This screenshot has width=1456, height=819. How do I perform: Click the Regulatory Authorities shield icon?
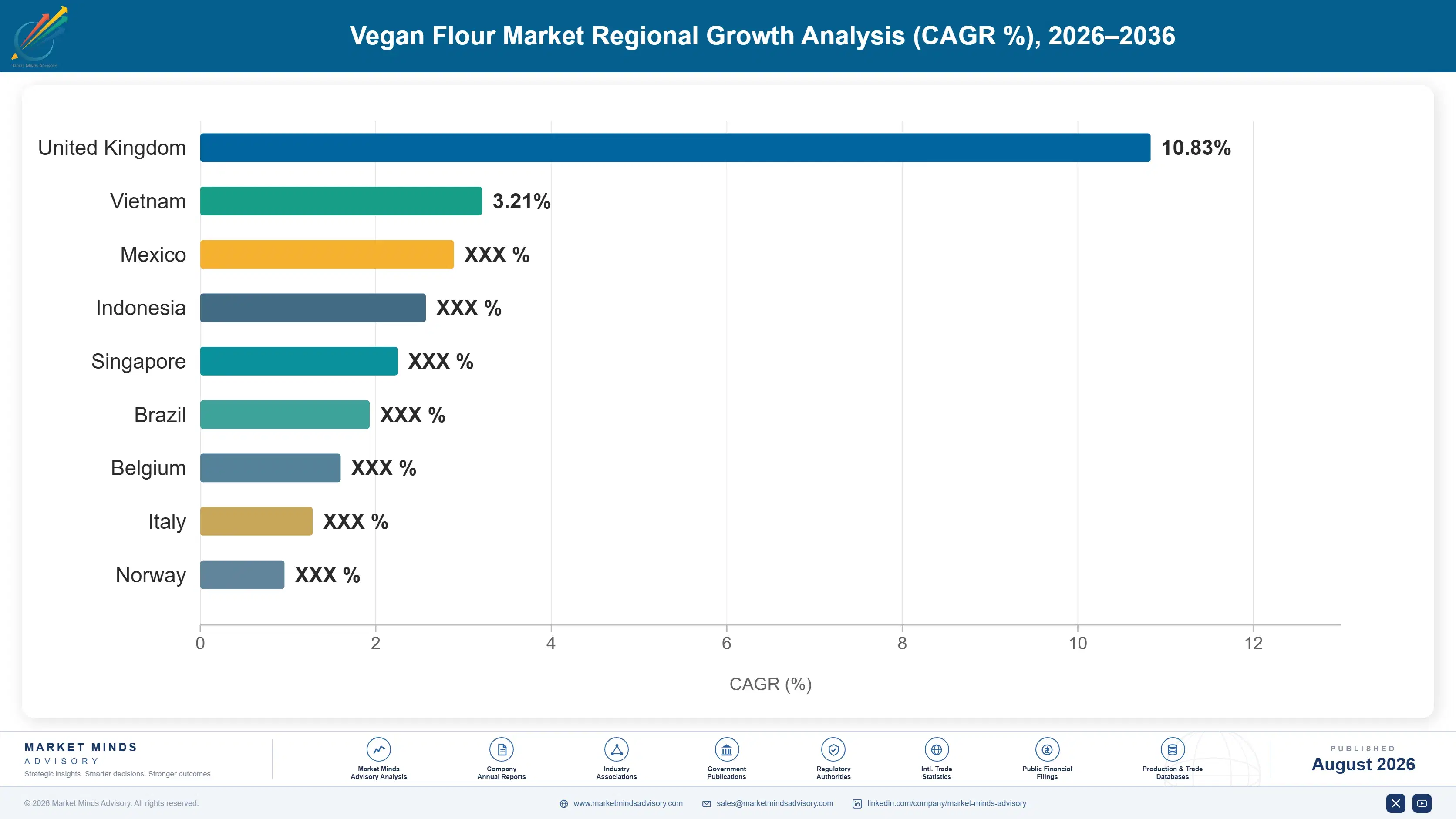pos(833,749)
